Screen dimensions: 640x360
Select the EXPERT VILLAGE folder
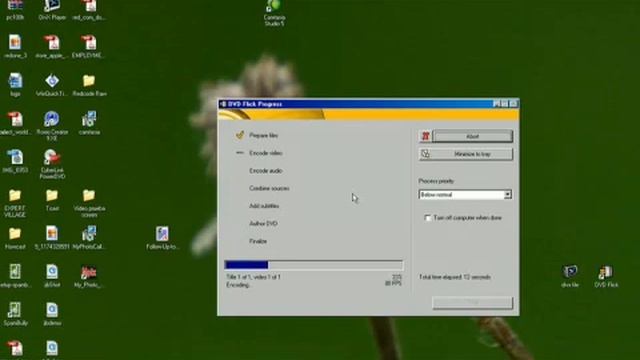15,203
